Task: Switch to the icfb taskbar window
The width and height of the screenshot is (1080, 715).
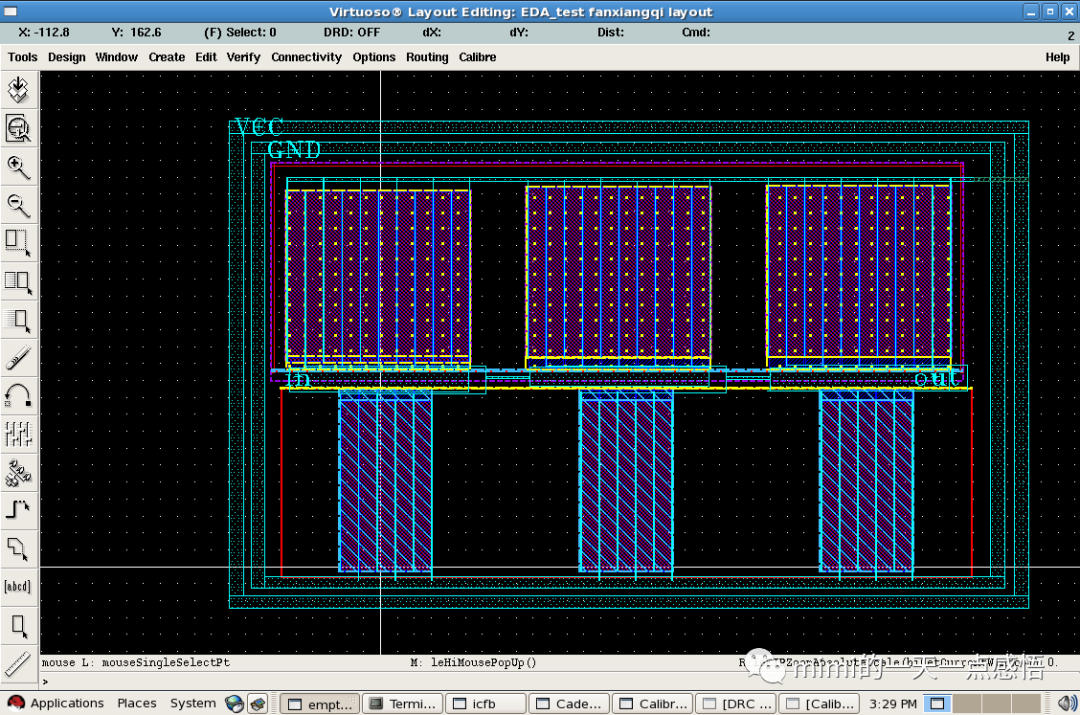Action: [484, 704]
